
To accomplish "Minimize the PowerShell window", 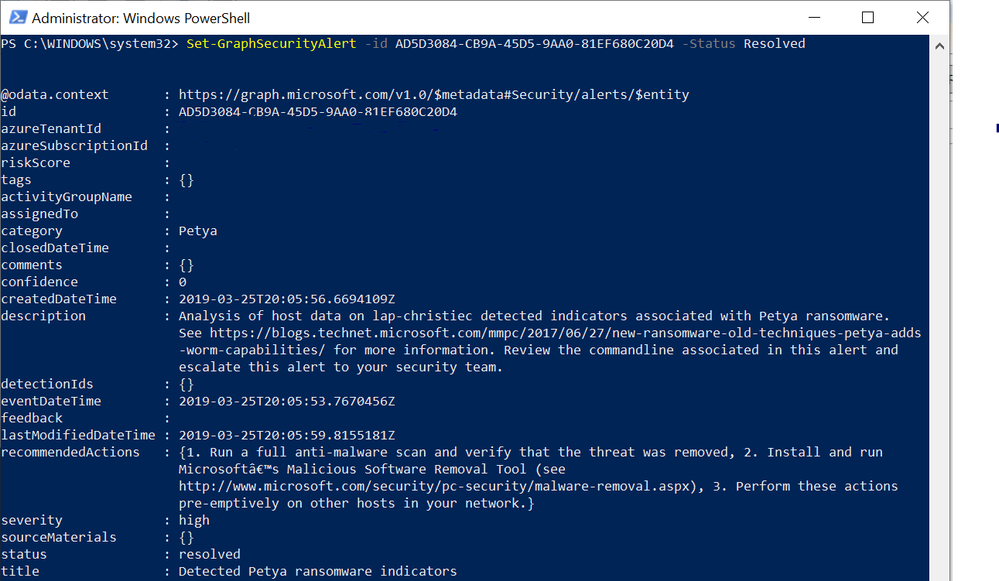I will 814,17.
